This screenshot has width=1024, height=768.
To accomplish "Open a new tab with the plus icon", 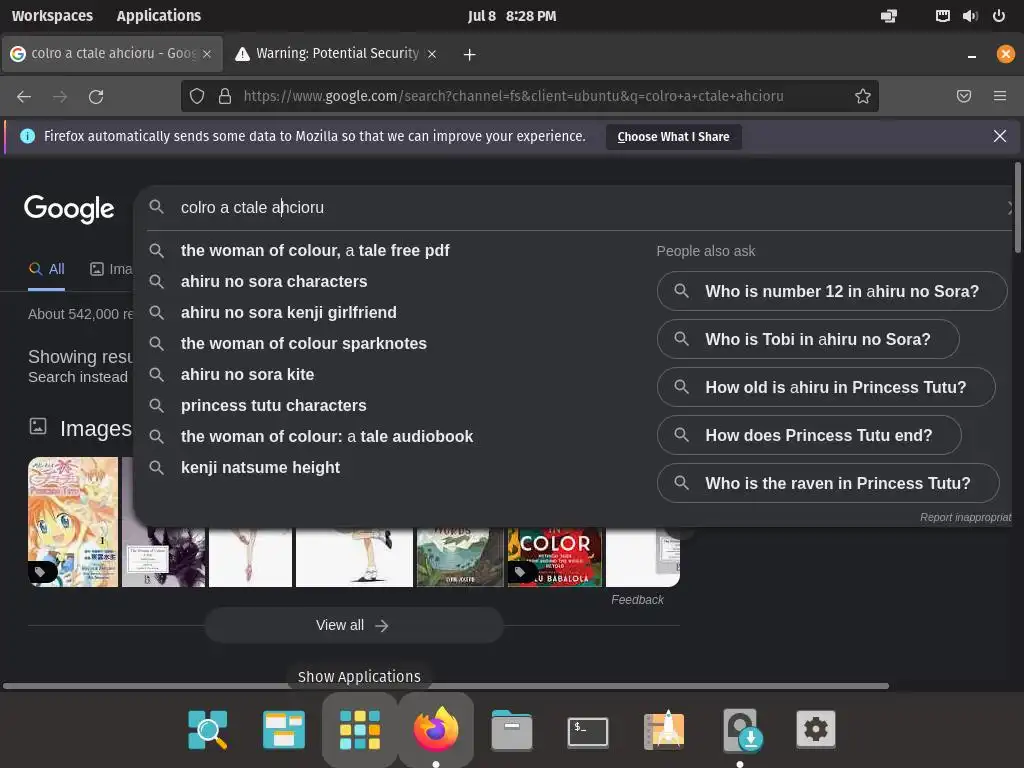I will pyautogui.click(x=469, y=54).
